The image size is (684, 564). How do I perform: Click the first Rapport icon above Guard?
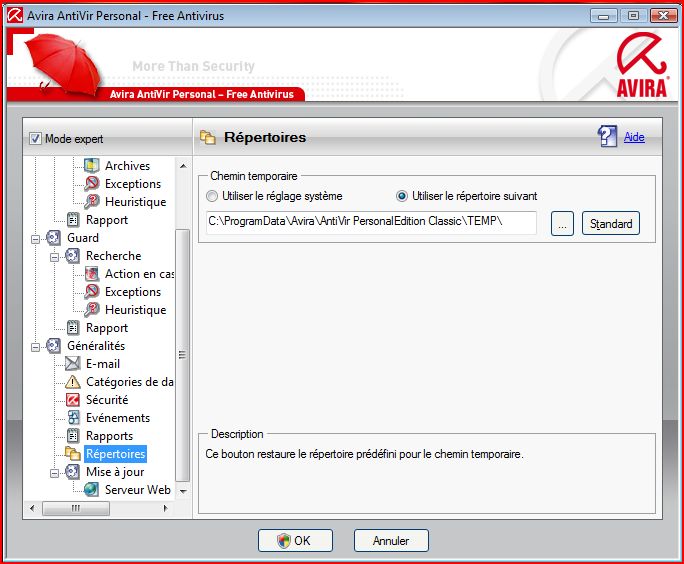click(73, 219)
